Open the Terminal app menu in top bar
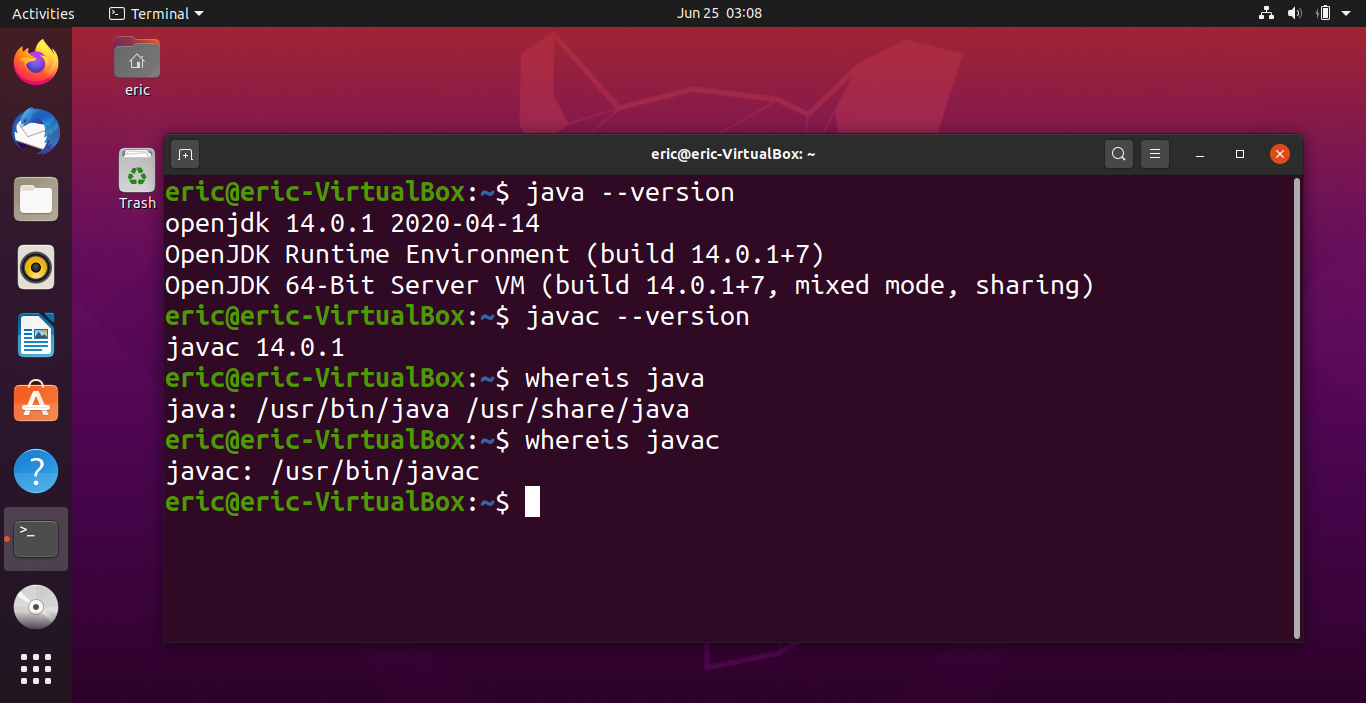The width and height of the screenshot is (1366, 703). [x=156, y=13]
